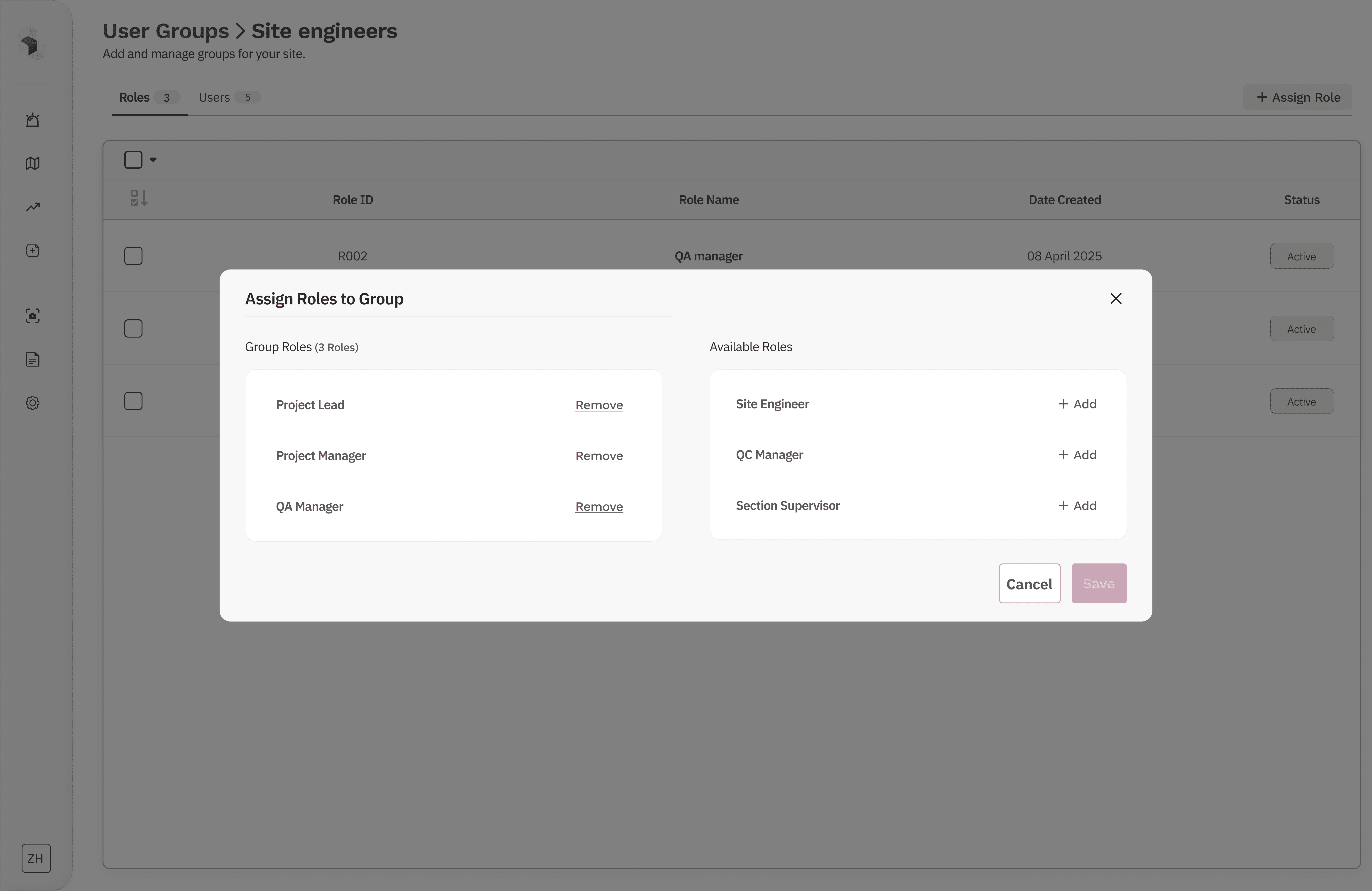Toggle the select-all checkbox above table
Screen dimensions: 1372x891
[x=133, y=160]
